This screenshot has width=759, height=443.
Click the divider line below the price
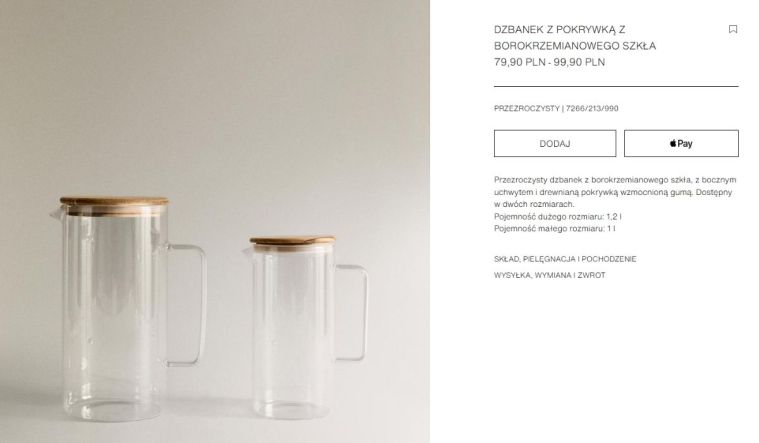(x=616, y=86)
